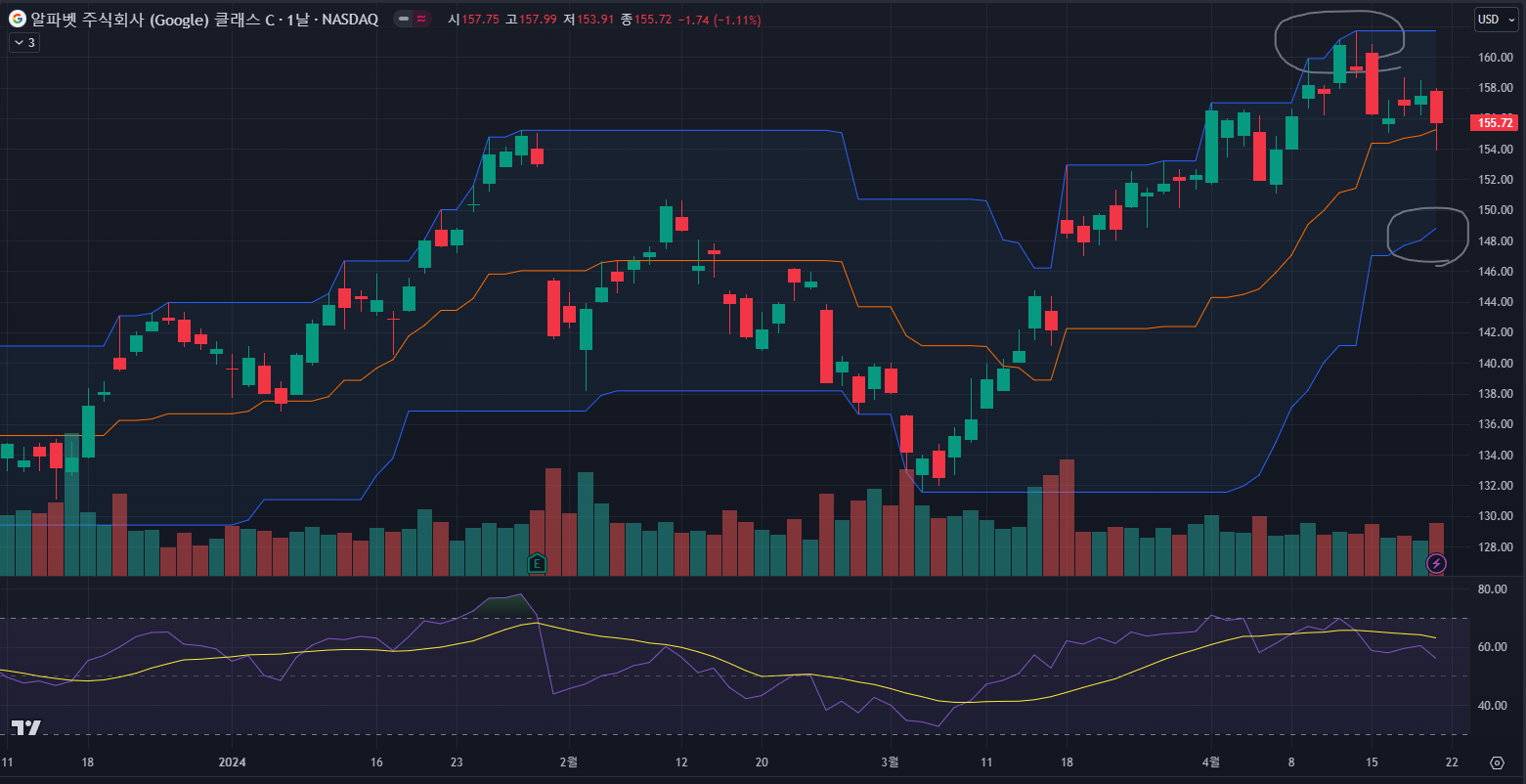Click the 80.00 label on the RSI scale

1492,589
